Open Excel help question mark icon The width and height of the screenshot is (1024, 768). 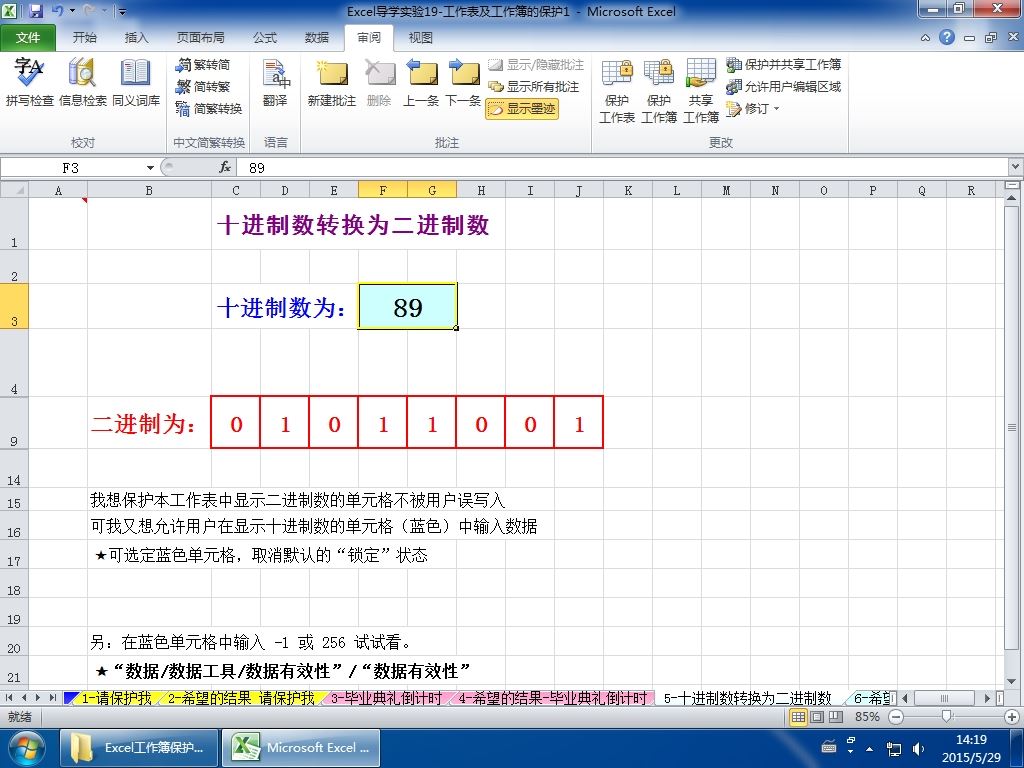(946, 37)
